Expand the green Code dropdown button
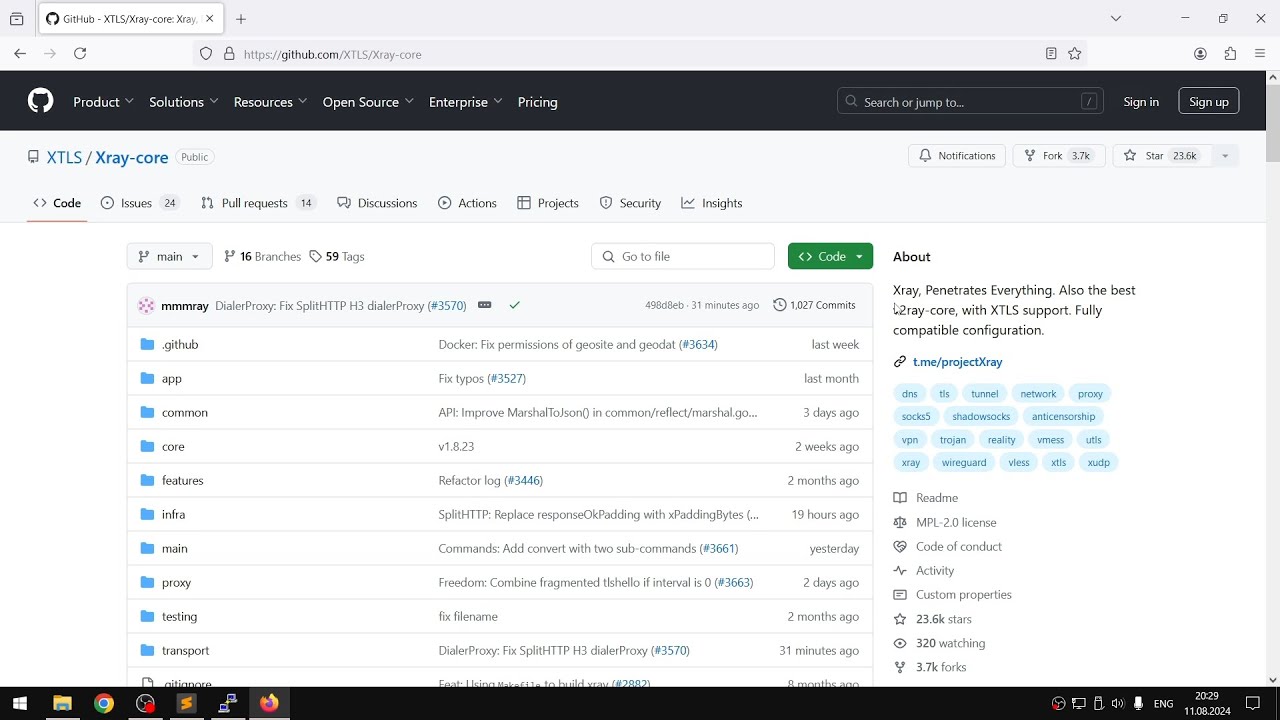Image resolution: width=1280 pixels, height=720 pixels. 830,256
